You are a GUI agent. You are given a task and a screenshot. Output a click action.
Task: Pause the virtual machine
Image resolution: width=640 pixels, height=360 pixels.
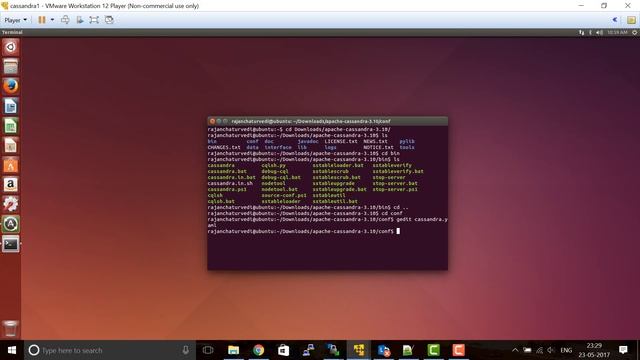click(42, 20)
